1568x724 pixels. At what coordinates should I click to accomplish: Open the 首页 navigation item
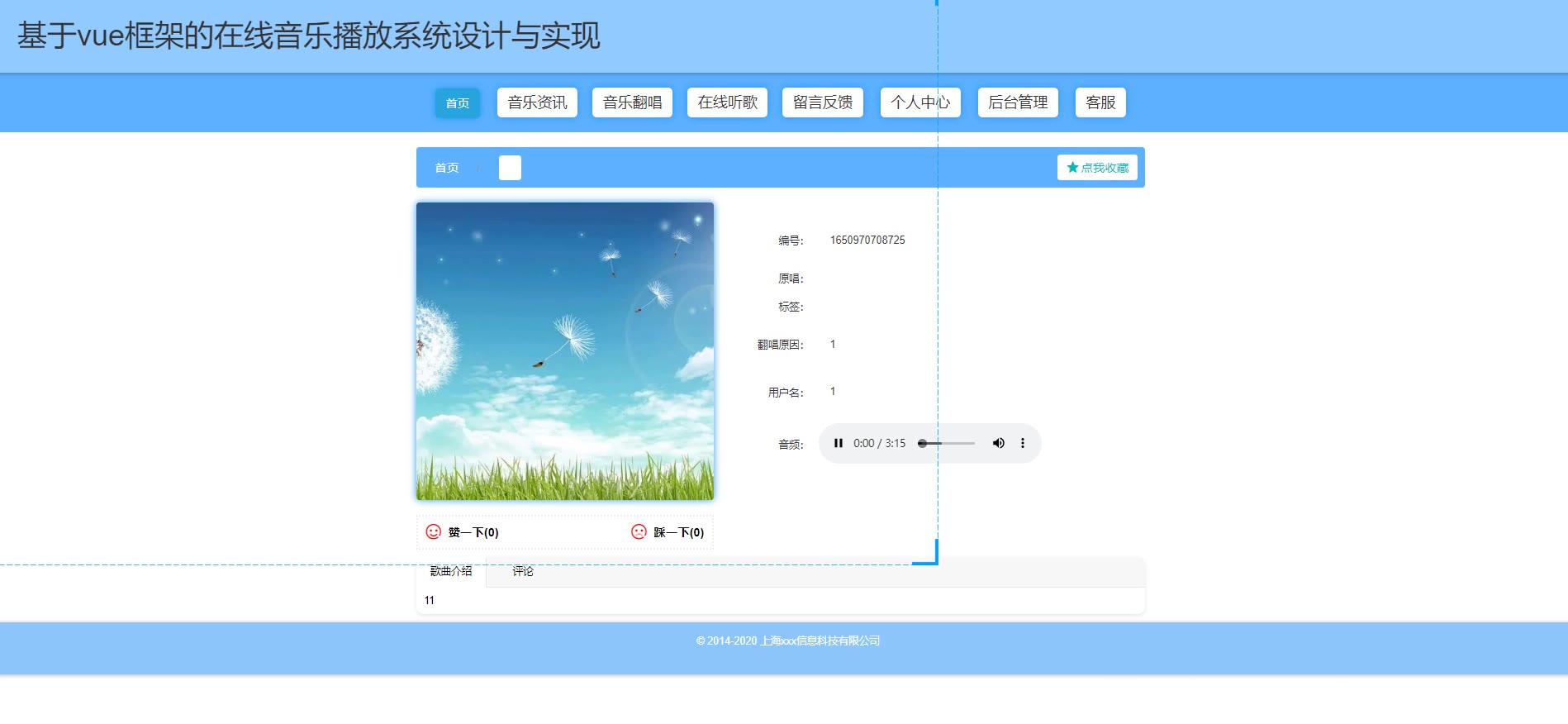(458, 102)
